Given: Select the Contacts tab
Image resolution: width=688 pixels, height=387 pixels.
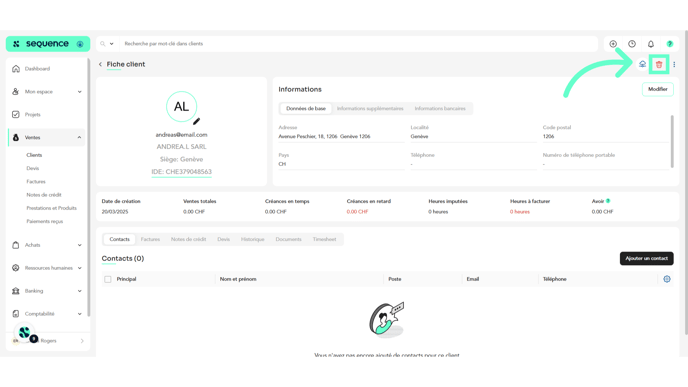Looking at the screenshot, I should pos(119,239).
